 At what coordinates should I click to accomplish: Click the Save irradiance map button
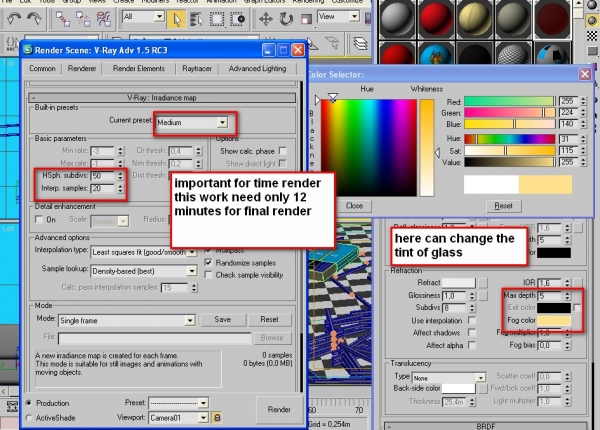[223, 319]
